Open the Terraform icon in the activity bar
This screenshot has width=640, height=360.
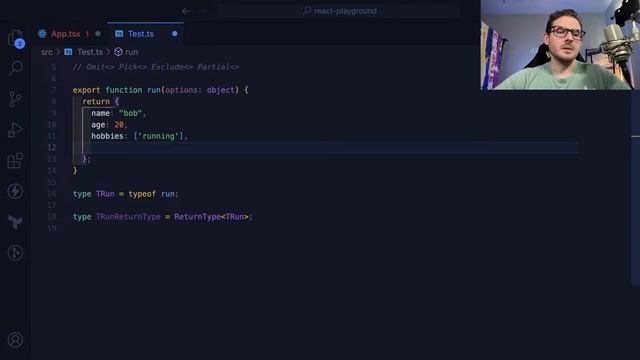click(x=15, y=222)
